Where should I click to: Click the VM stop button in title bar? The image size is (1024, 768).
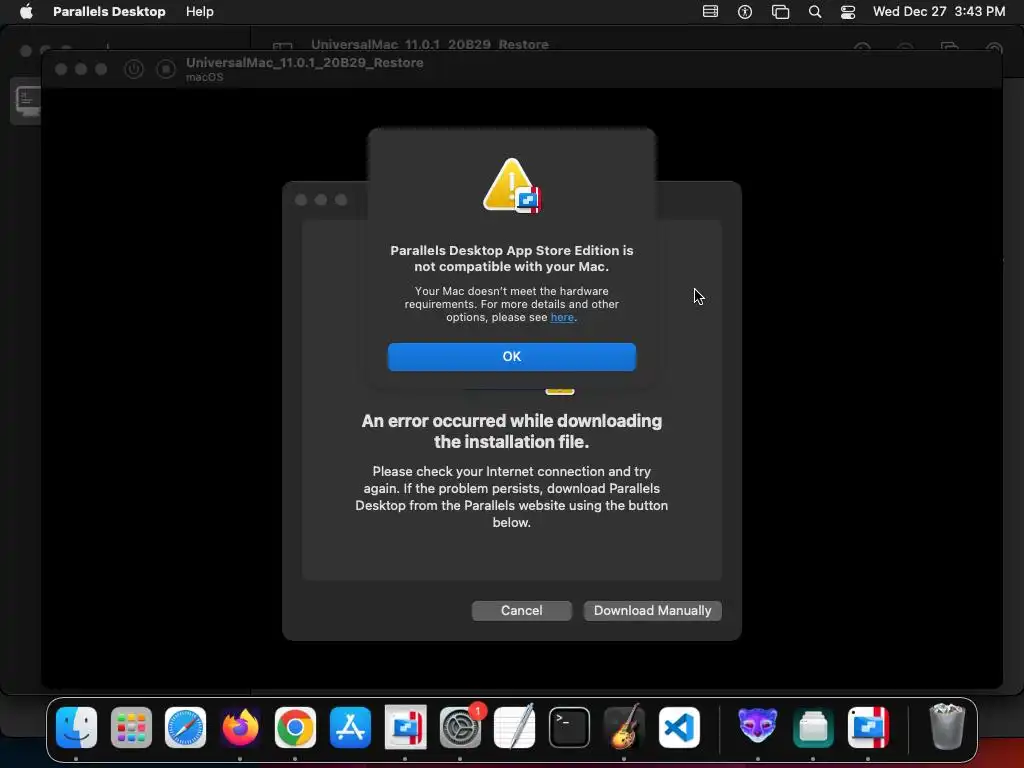click(166, 69)
